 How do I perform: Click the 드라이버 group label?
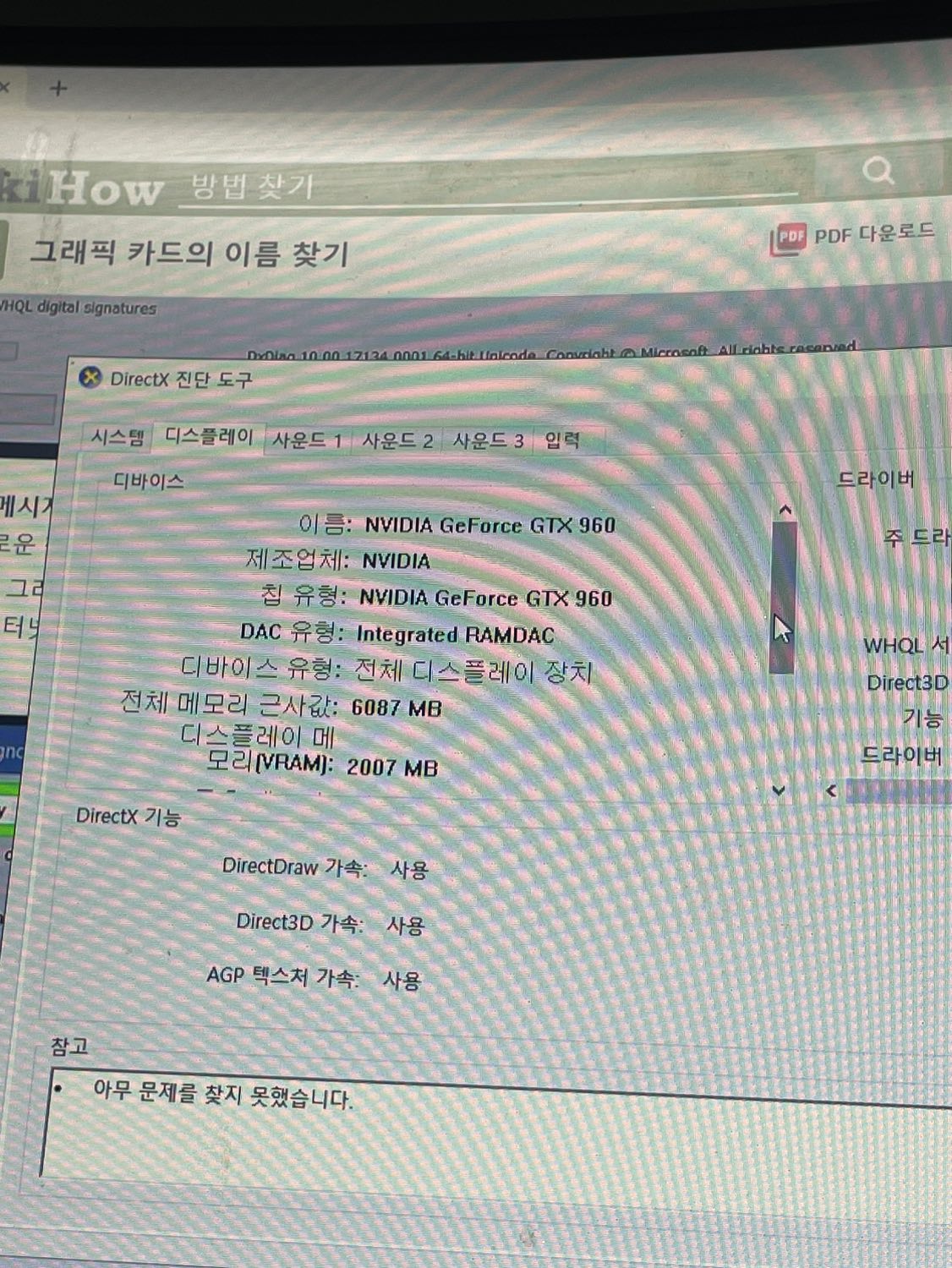coord(876,479)
